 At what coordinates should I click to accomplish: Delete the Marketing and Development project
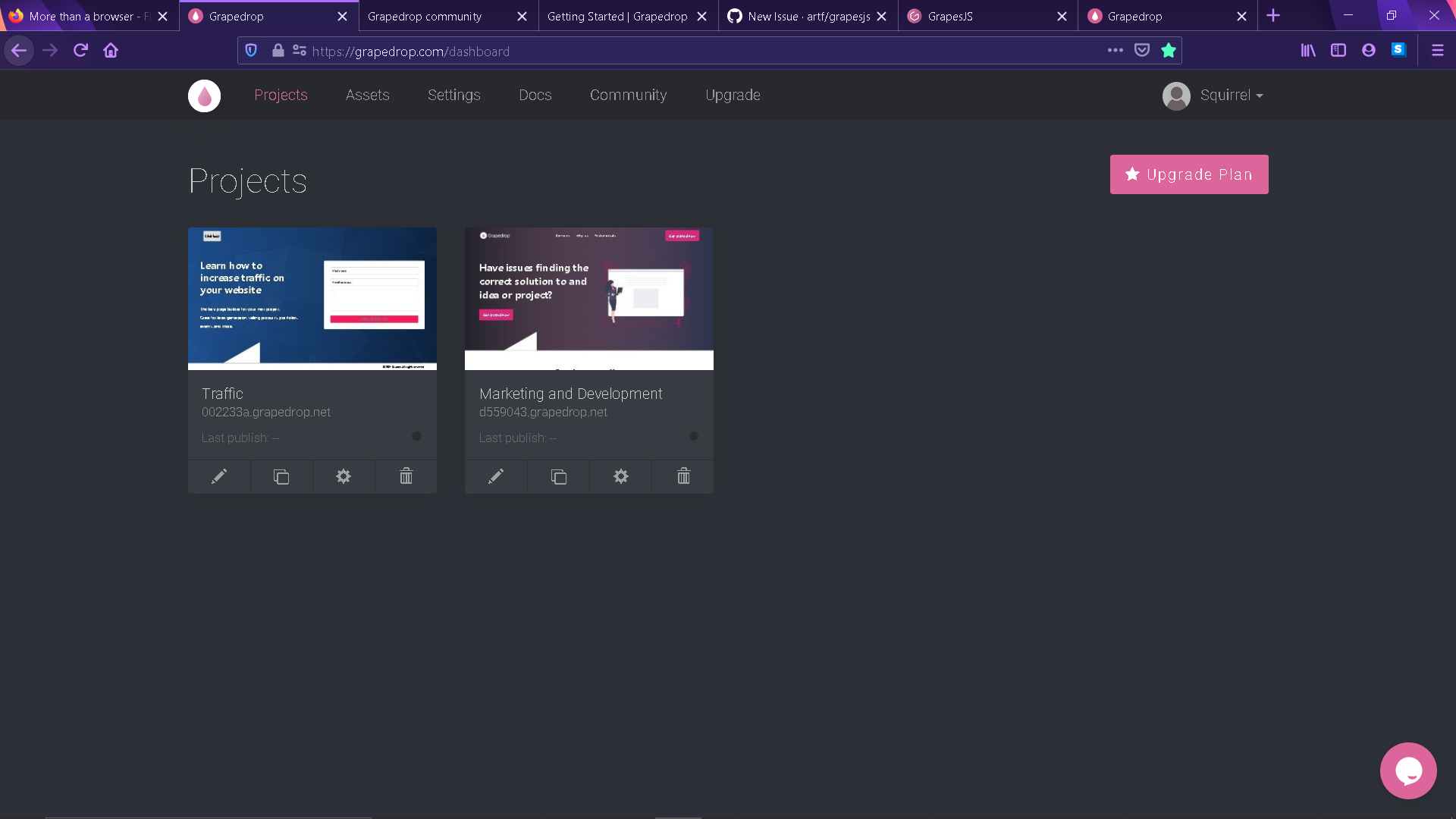click(x=682, y=476)
